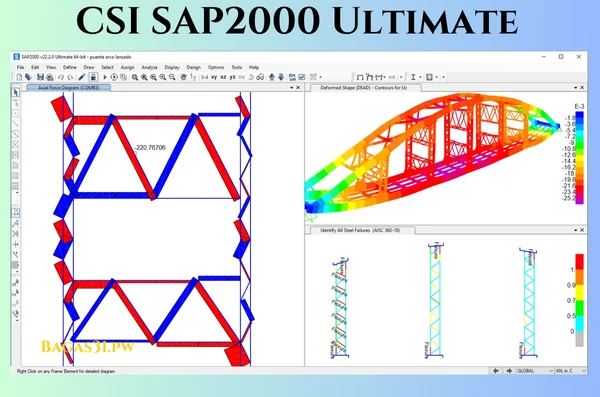
Task: Click the Undo arrow icon
Action: tap(61, 77)
